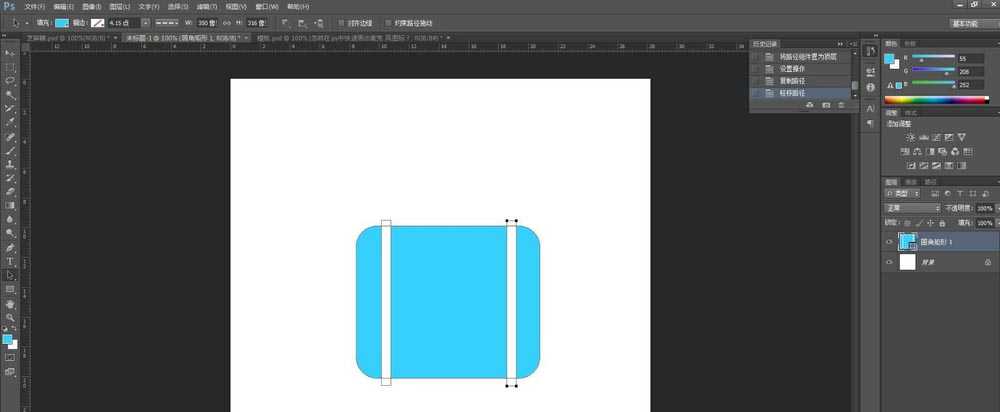The image size is (1000, 412).
Task: Open the 基本功能 workspace dropdown
Action: (972, 22)
